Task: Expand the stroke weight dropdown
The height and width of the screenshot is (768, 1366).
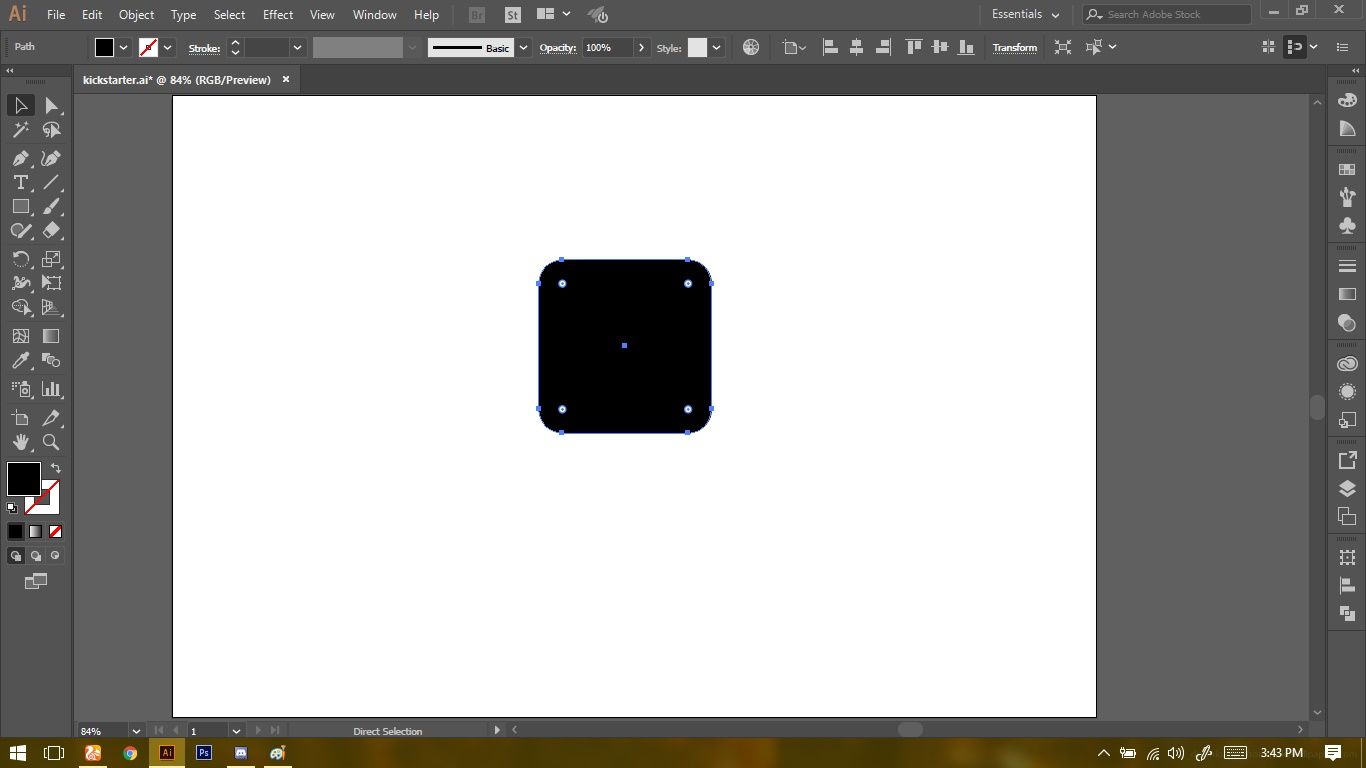Action: click(297, 48)
